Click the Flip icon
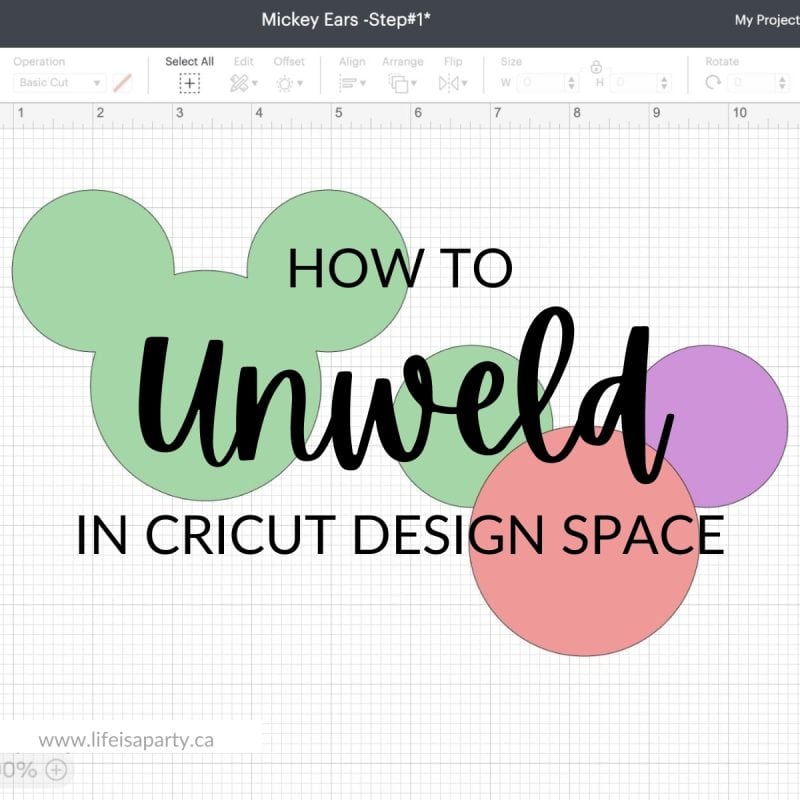Image resolution: width=800 pixels, height=800 pixels. pyautogui.click(x=449, y=82)
